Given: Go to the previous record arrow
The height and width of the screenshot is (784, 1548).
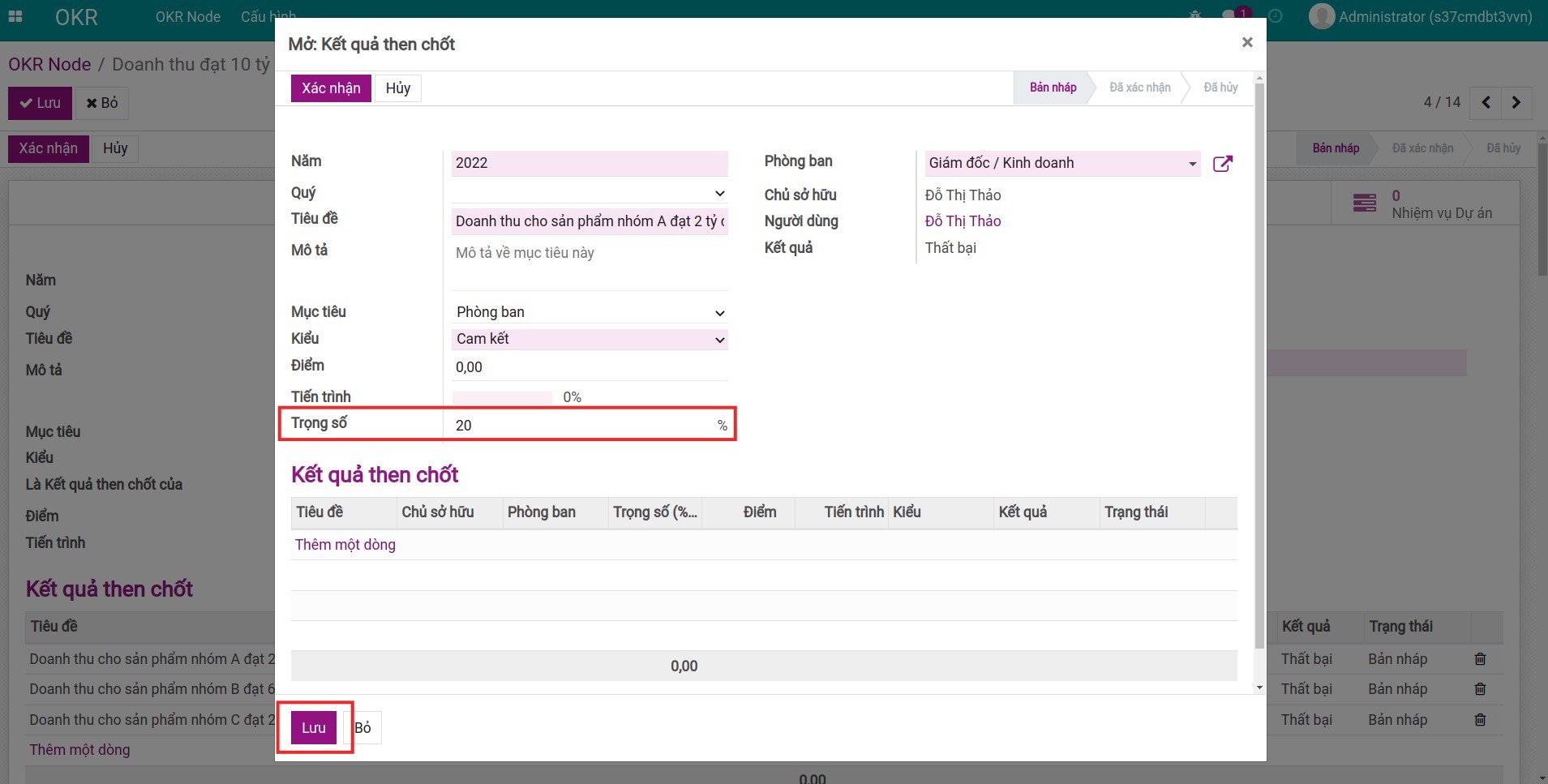Looking at the screenshot, I should point(1486,103).
